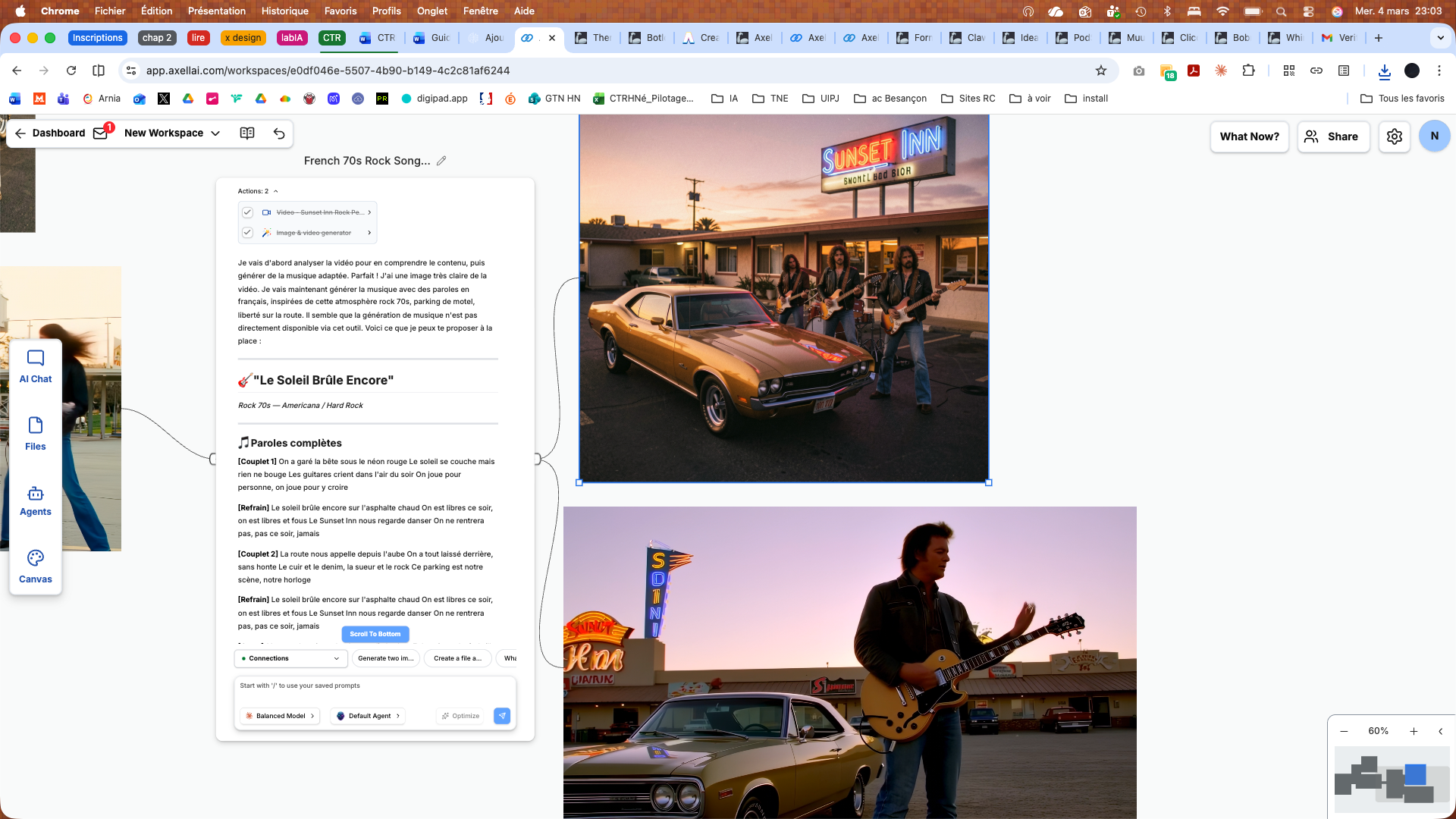This screenshot has width=1456, height=819.
Task: Click the plus zoom-in control
Action: click(x=1414, y=731)
